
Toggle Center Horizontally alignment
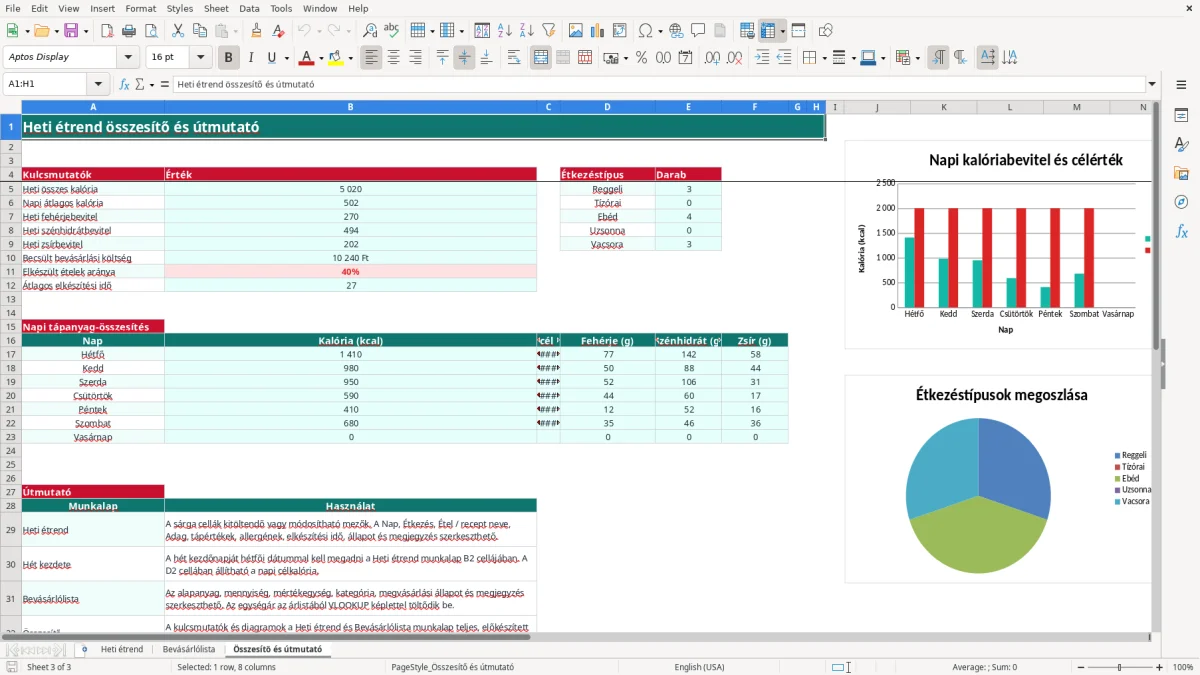[x=393, y=58]
